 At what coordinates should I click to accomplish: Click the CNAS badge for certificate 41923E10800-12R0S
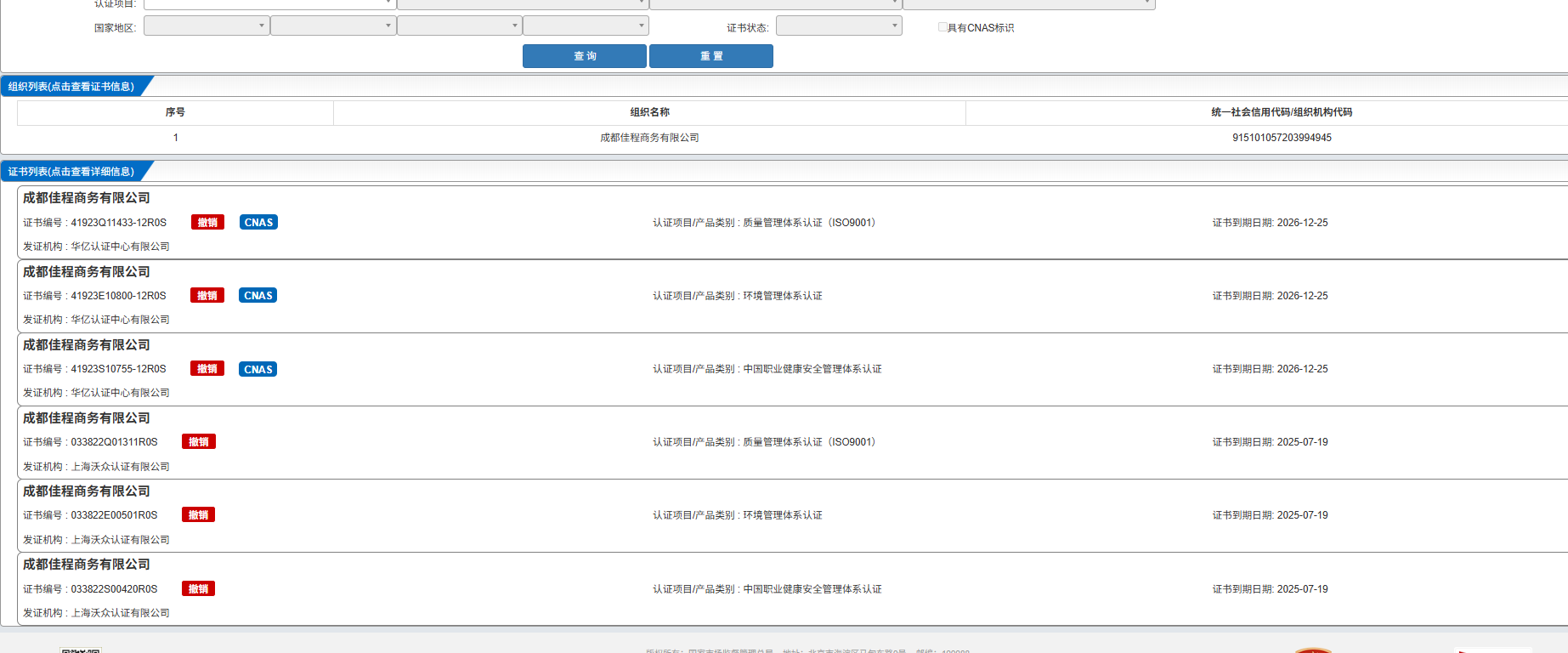point(258,296)
